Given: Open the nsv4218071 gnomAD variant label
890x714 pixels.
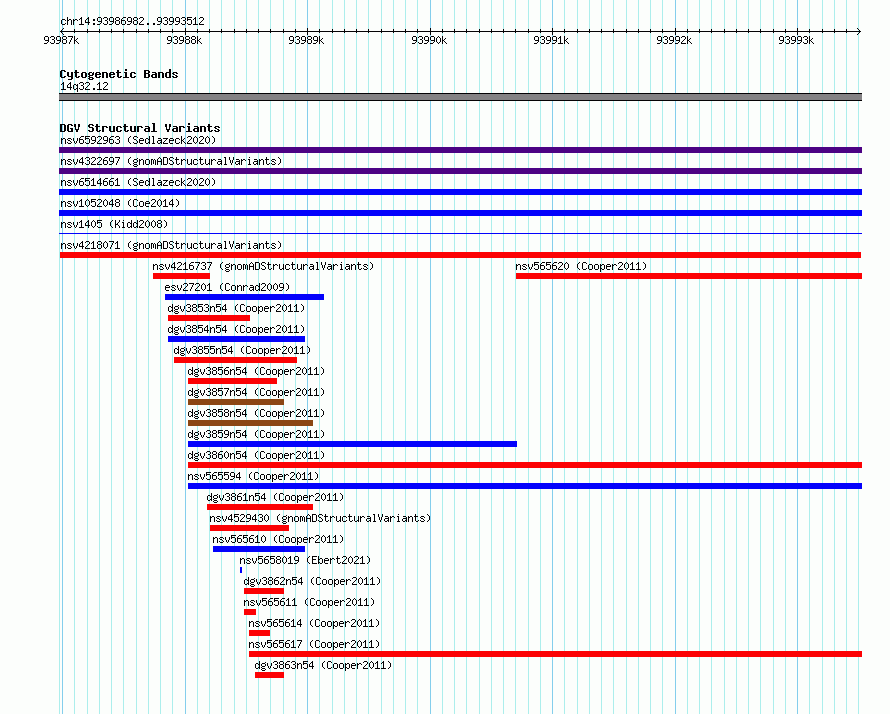Looking at the screenshot, I should point(171,245).
